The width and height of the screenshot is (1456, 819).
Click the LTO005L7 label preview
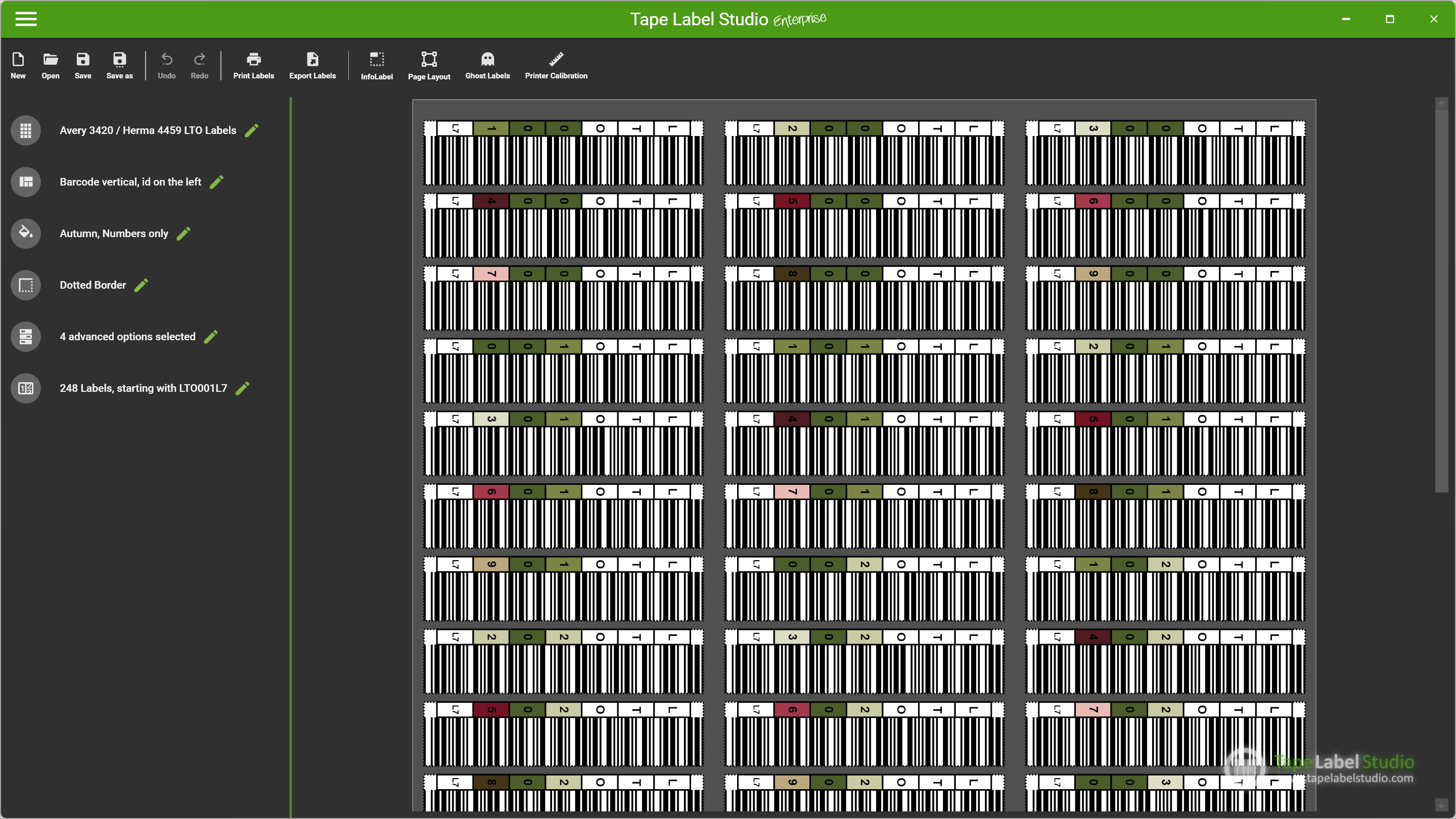point(865,225)
